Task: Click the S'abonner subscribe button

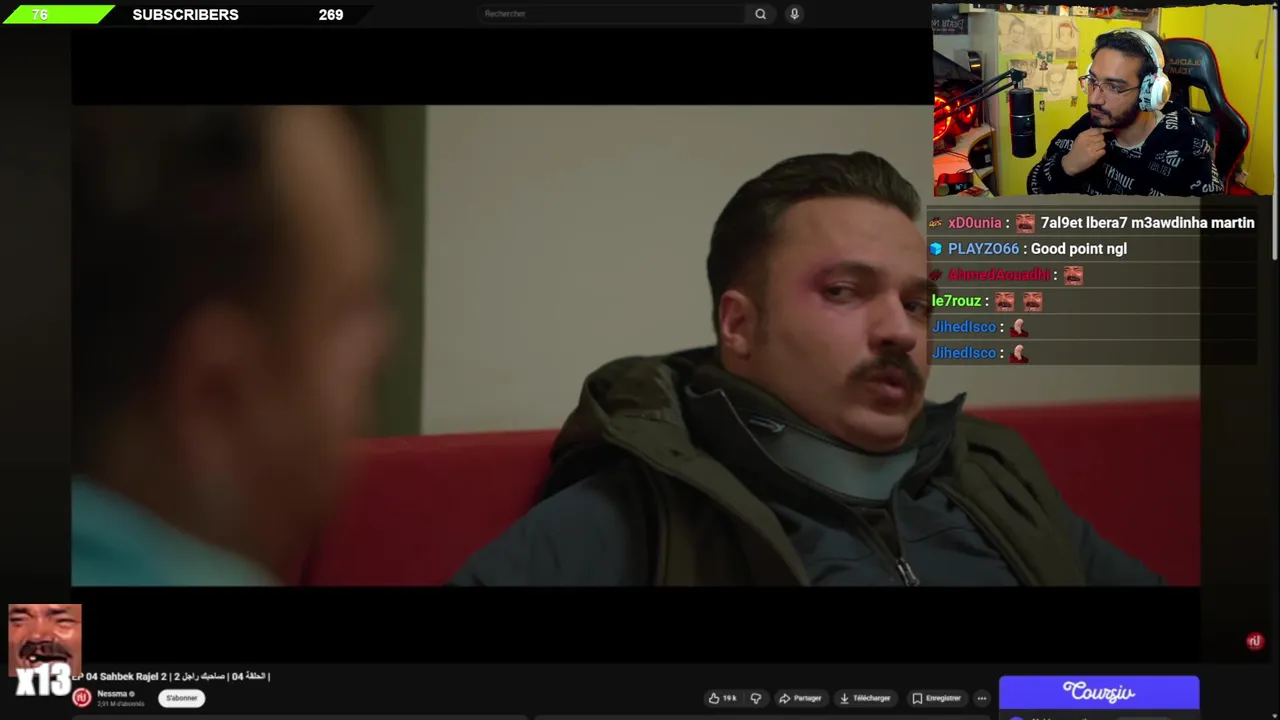Action: 181,698
